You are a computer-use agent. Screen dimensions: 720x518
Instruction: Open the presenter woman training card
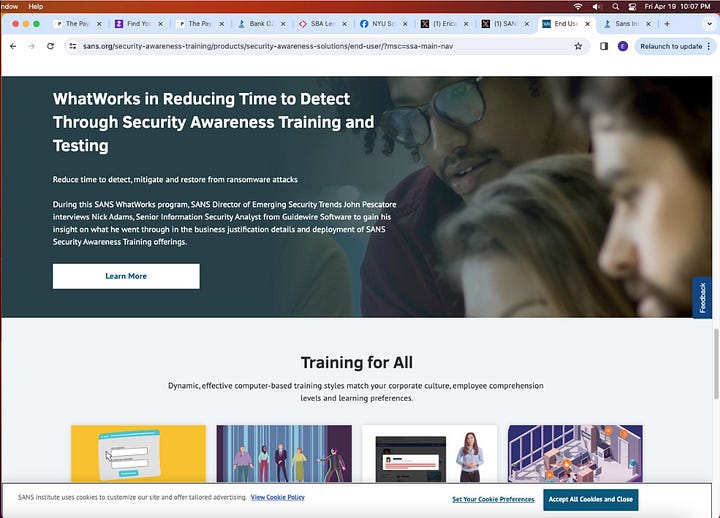coord(429,454)
